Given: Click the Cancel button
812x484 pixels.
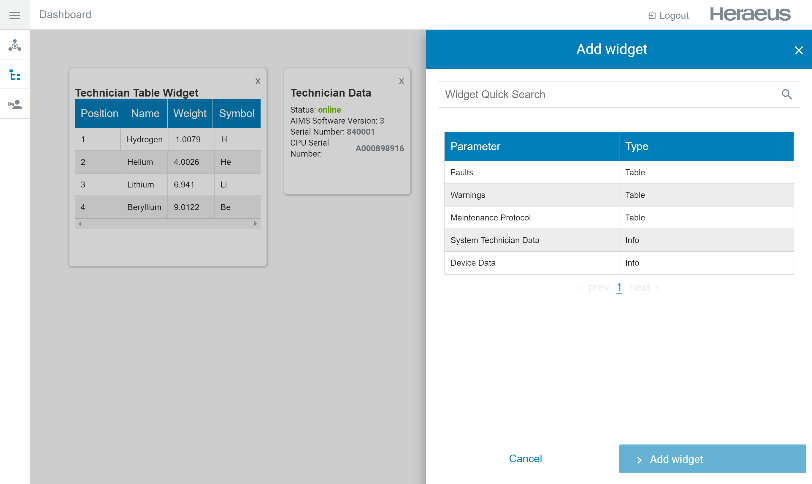Looking at the screenshot, I should (525, 459).
